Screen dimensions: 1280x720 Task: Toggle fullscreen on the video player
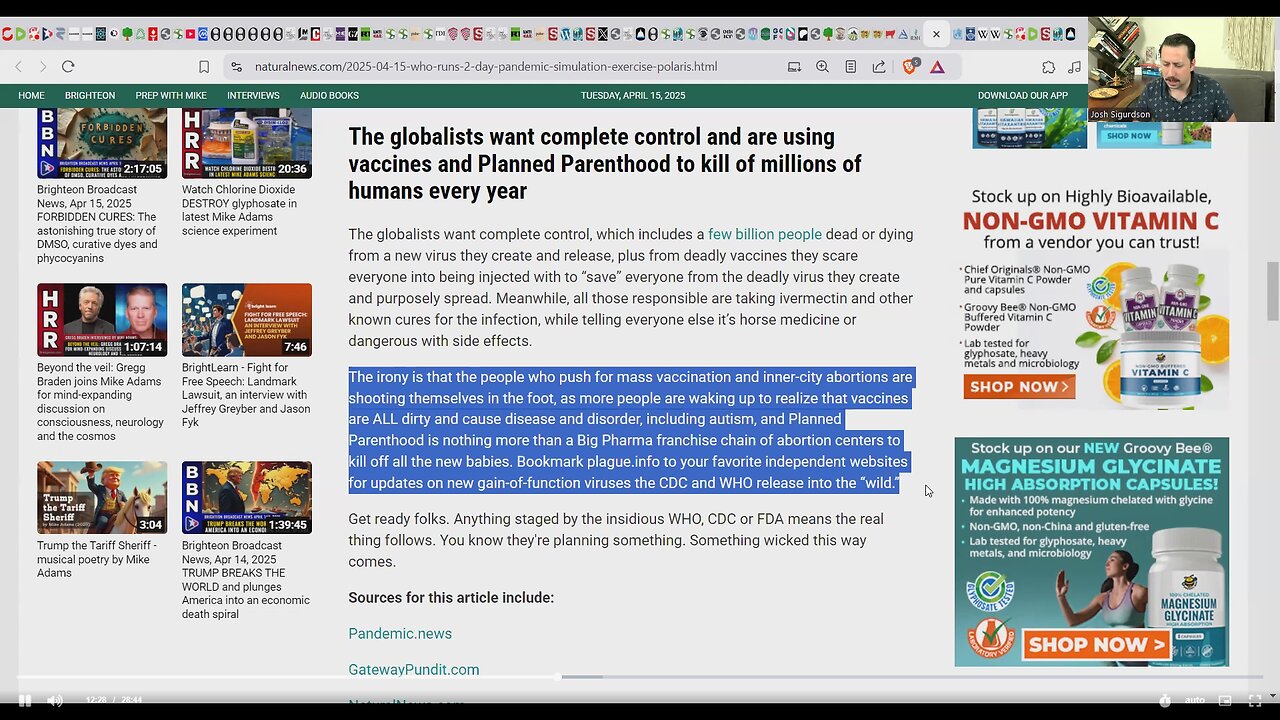1255,701
